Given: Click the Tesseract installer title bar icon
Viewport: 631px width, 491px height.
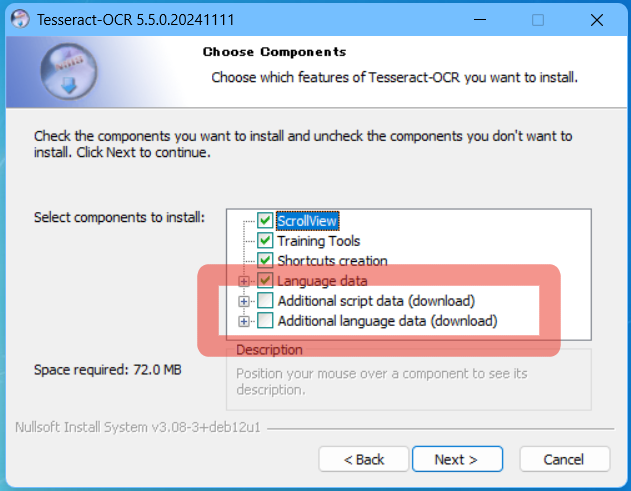Looking at the screenshot, I should (17, 19).
